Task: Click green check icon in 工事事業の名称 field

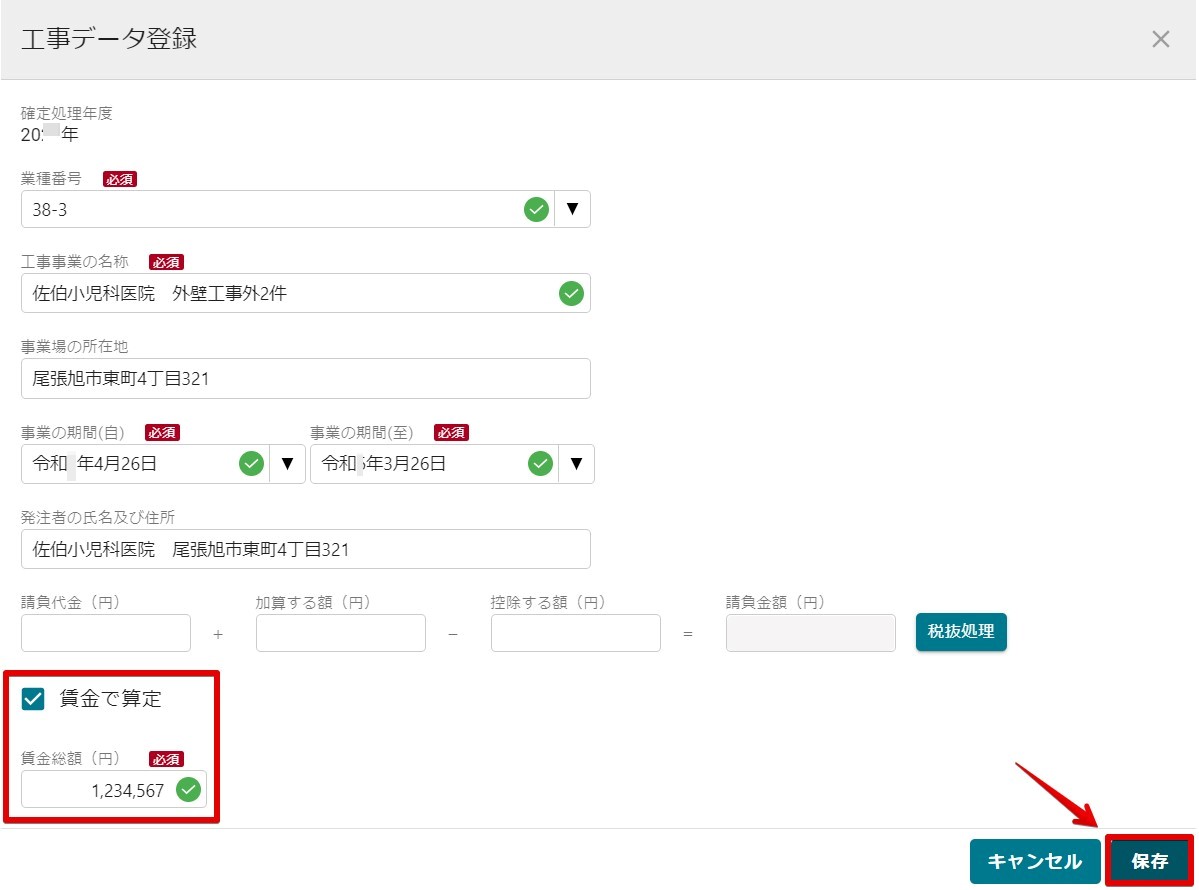Action: click(571, 293)
